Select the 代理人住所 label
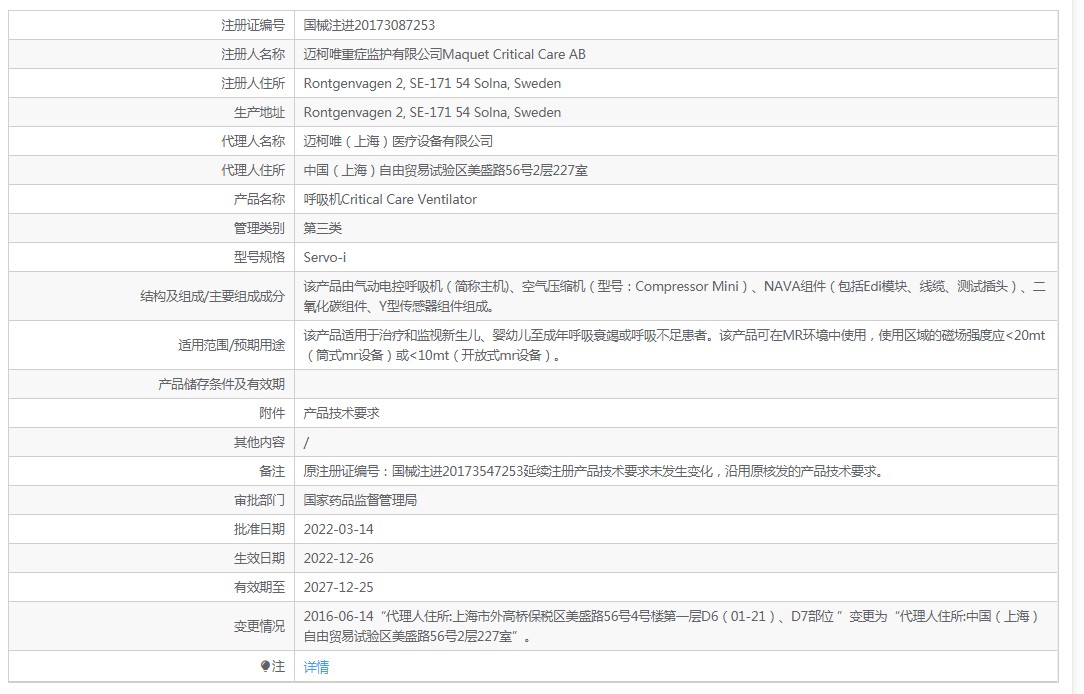 tap(253, 171)
